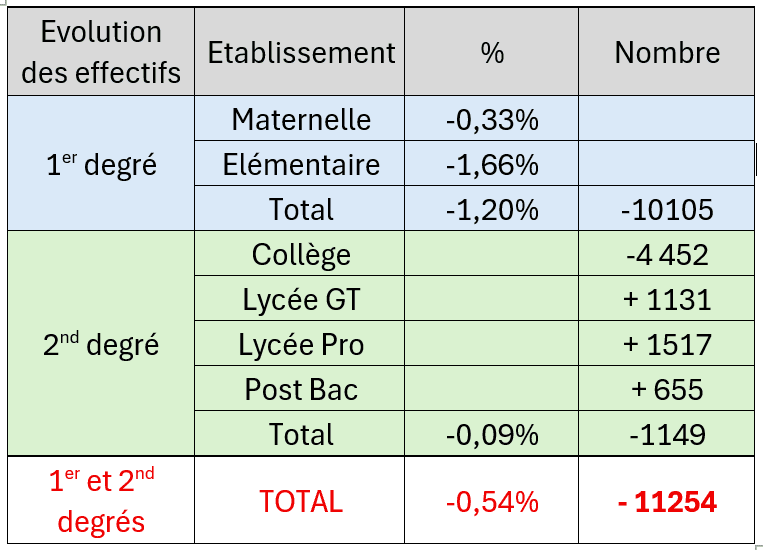Click the -1,66% percentage cell

pos(492,165)
